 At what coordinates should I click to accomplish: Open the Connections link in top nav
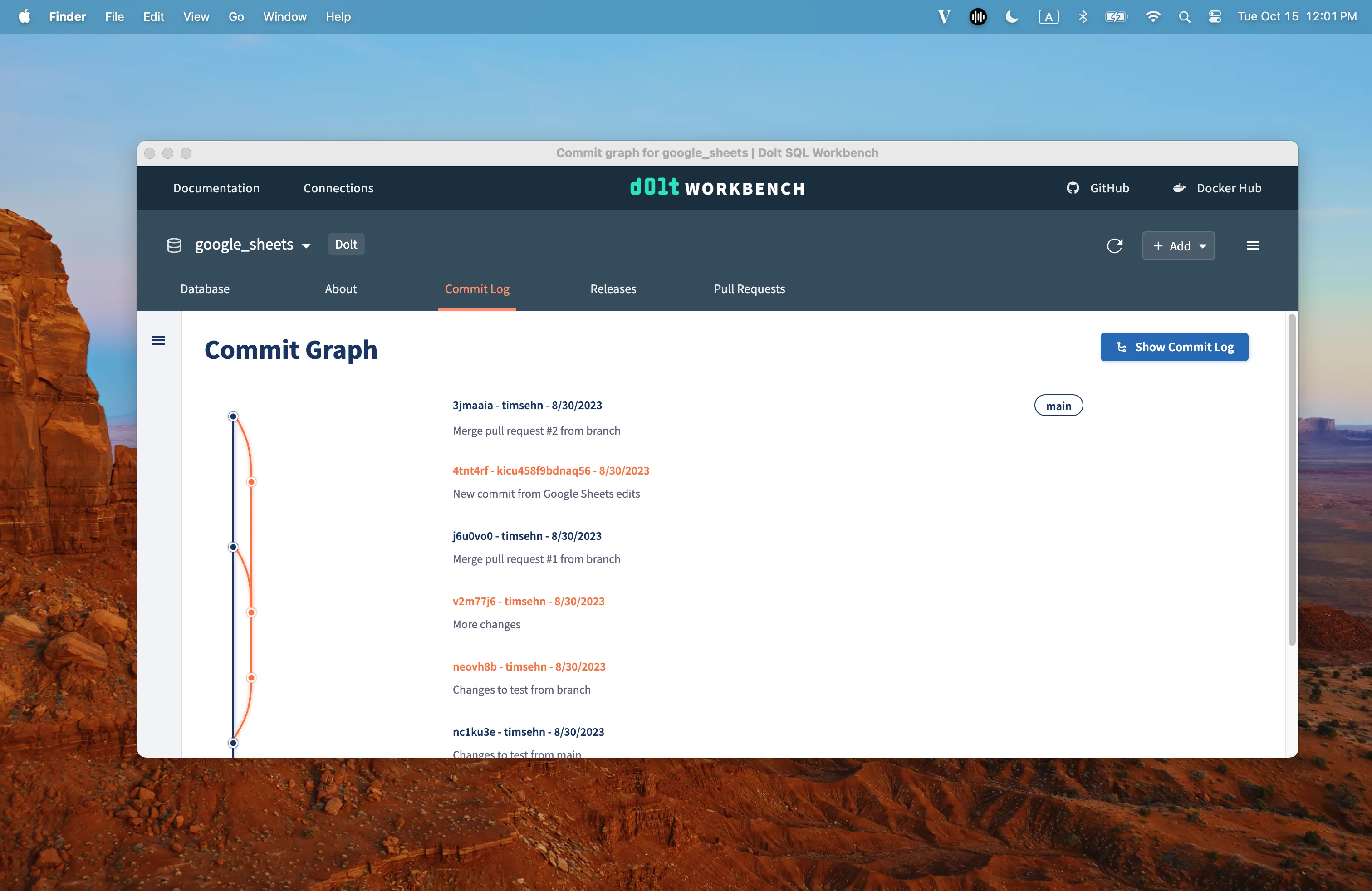338,188
